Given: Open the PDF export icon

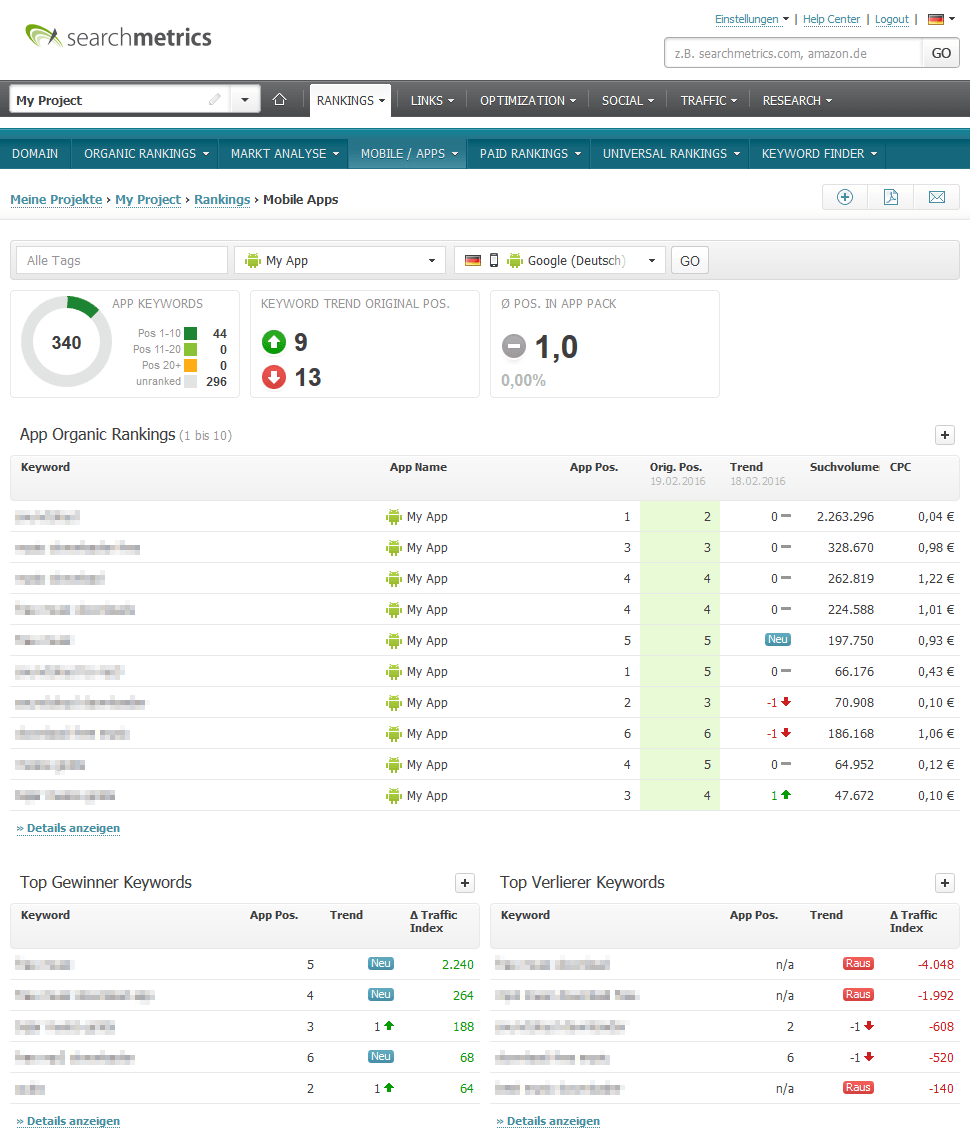Looking at the screenshot, I should [x=890, y=197].
